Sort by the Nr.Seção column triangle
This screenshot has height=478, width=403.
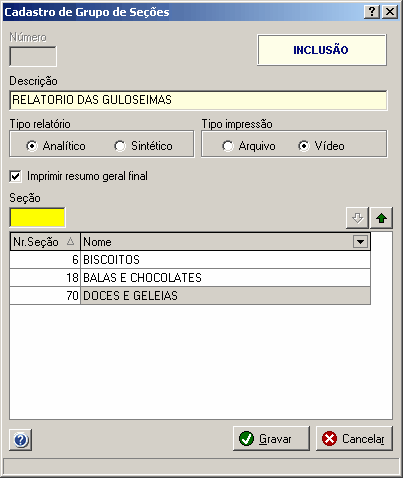tap(70, 242)
